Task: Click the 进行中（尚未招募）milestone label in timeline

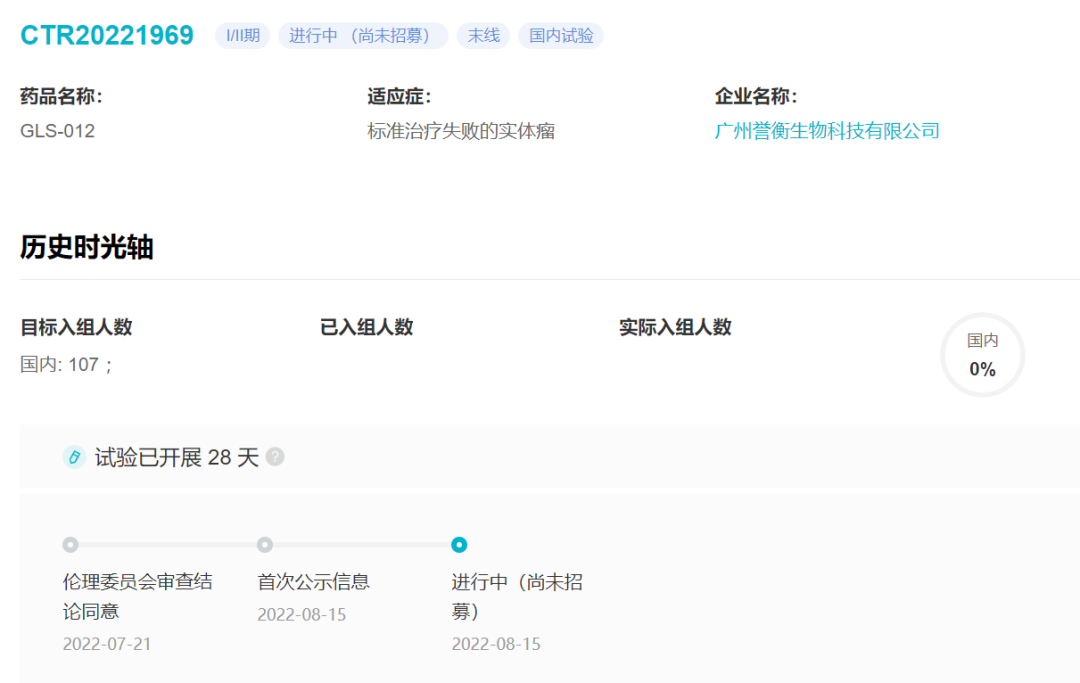Action: [517, 596]
